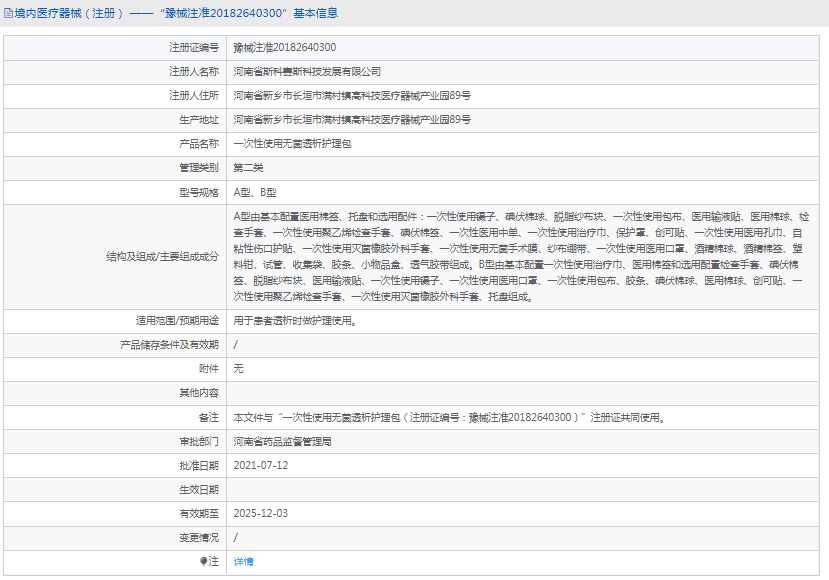Click the 注册人住所 label
Image resolution: width=829 pixels, height=580 pixels.
(x=194, y=96)
